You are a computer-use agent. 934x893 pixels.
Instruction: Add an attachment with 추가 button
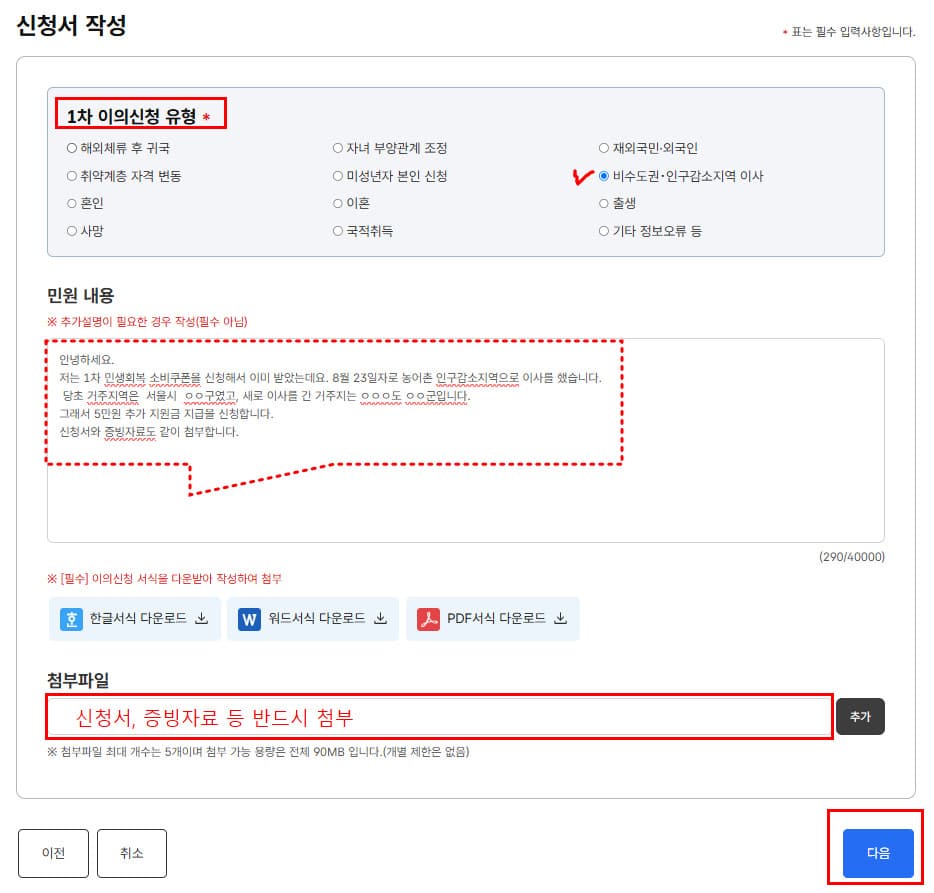tap(860, 717)
